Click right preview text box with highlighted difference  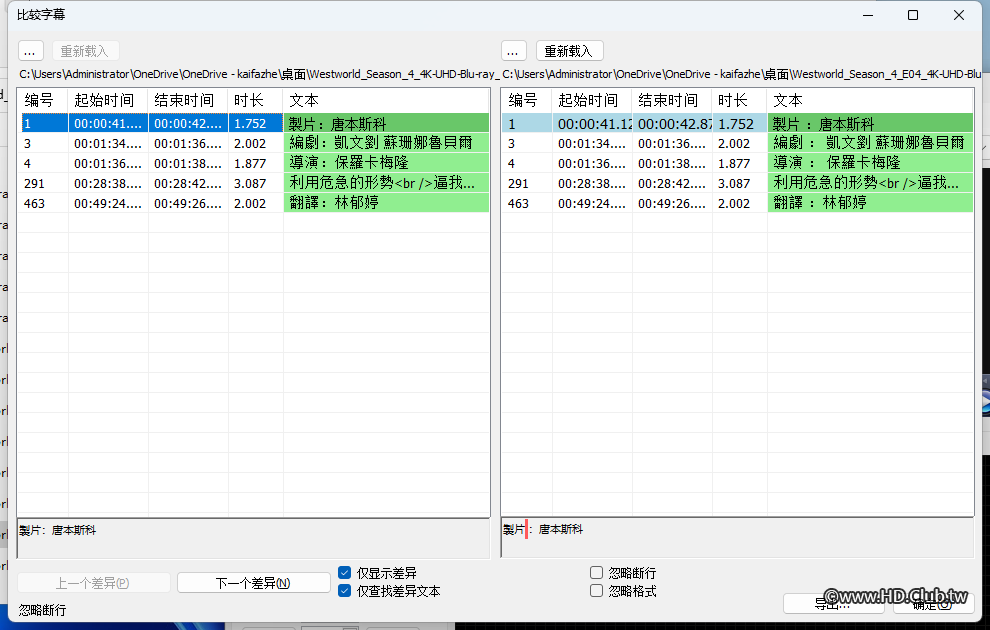coord(737,538)
